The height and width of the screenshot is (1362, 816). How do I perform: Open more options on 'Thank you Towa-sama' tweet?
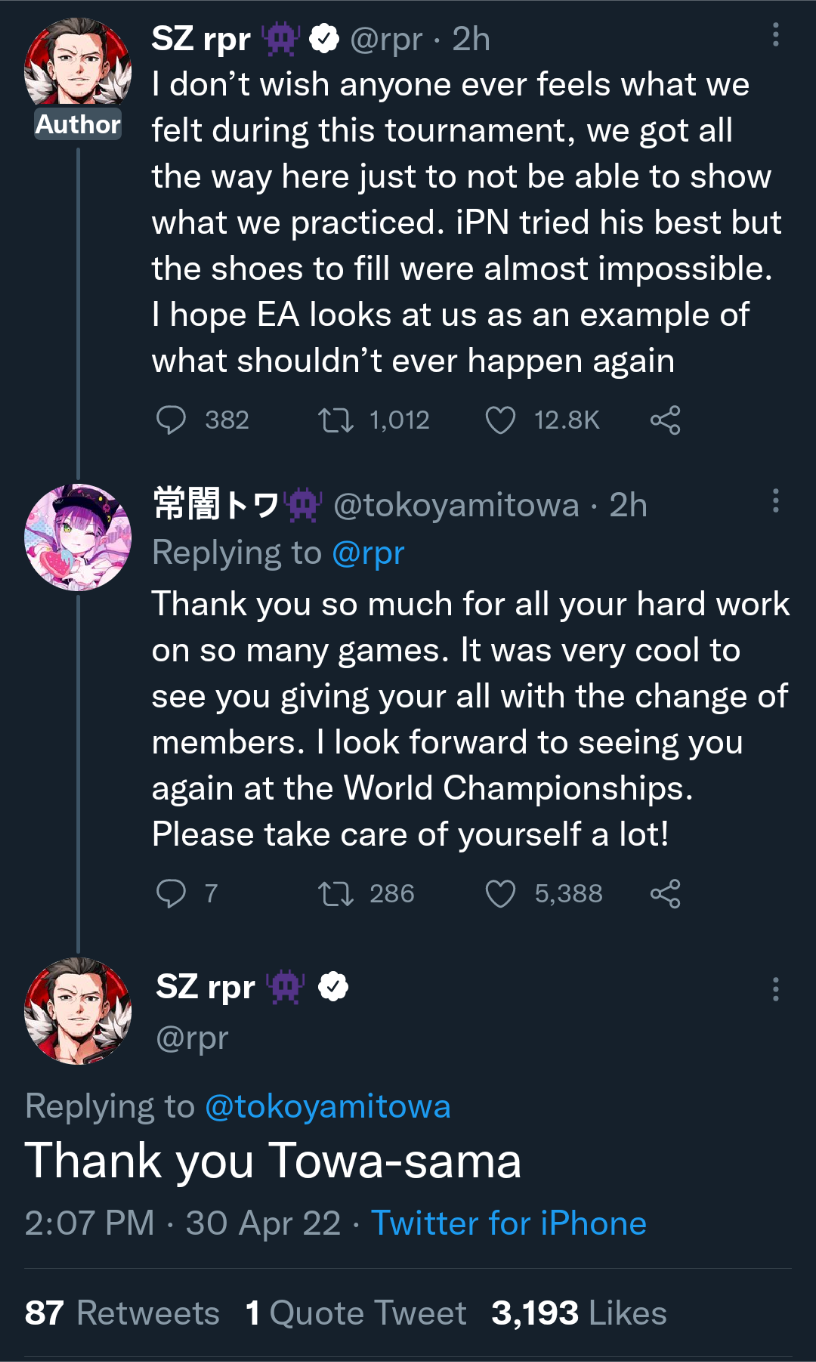(776, 989)
